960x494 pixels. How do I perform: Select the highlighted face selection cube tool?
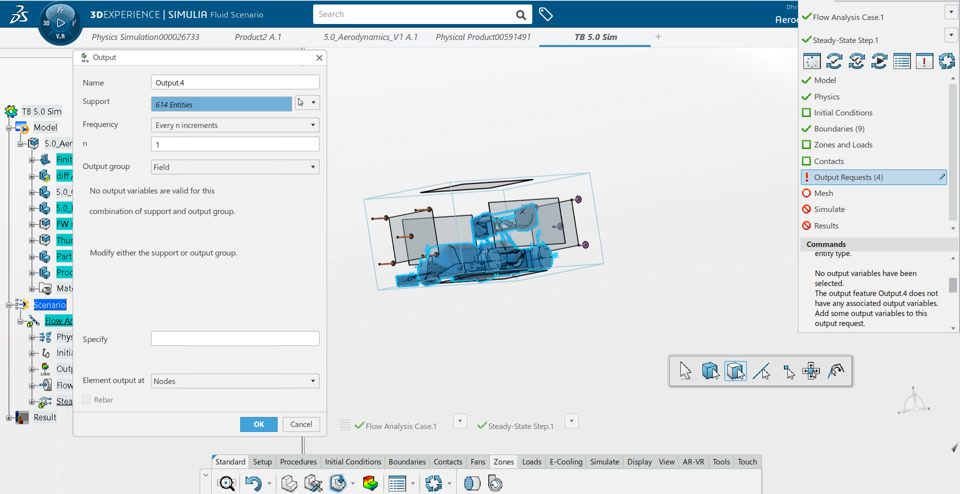[735, 370]
